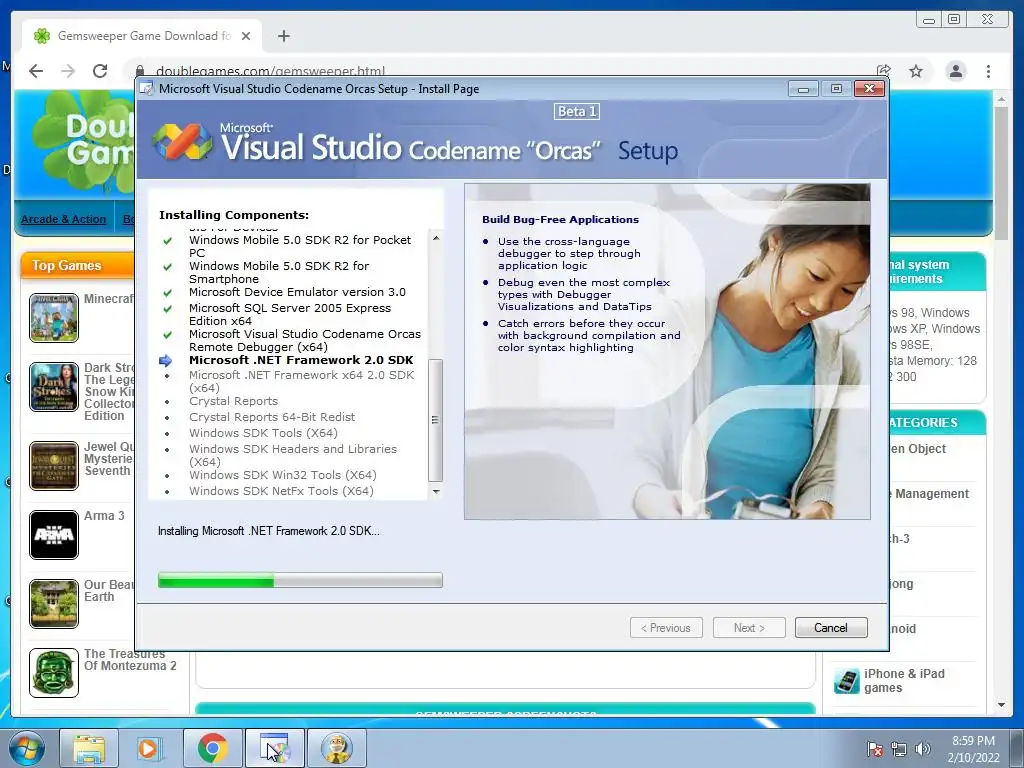Click the 'Crystal Reports' list entry
The width and height of the screenshot is (1024, 768).
(x=233, y=401)
